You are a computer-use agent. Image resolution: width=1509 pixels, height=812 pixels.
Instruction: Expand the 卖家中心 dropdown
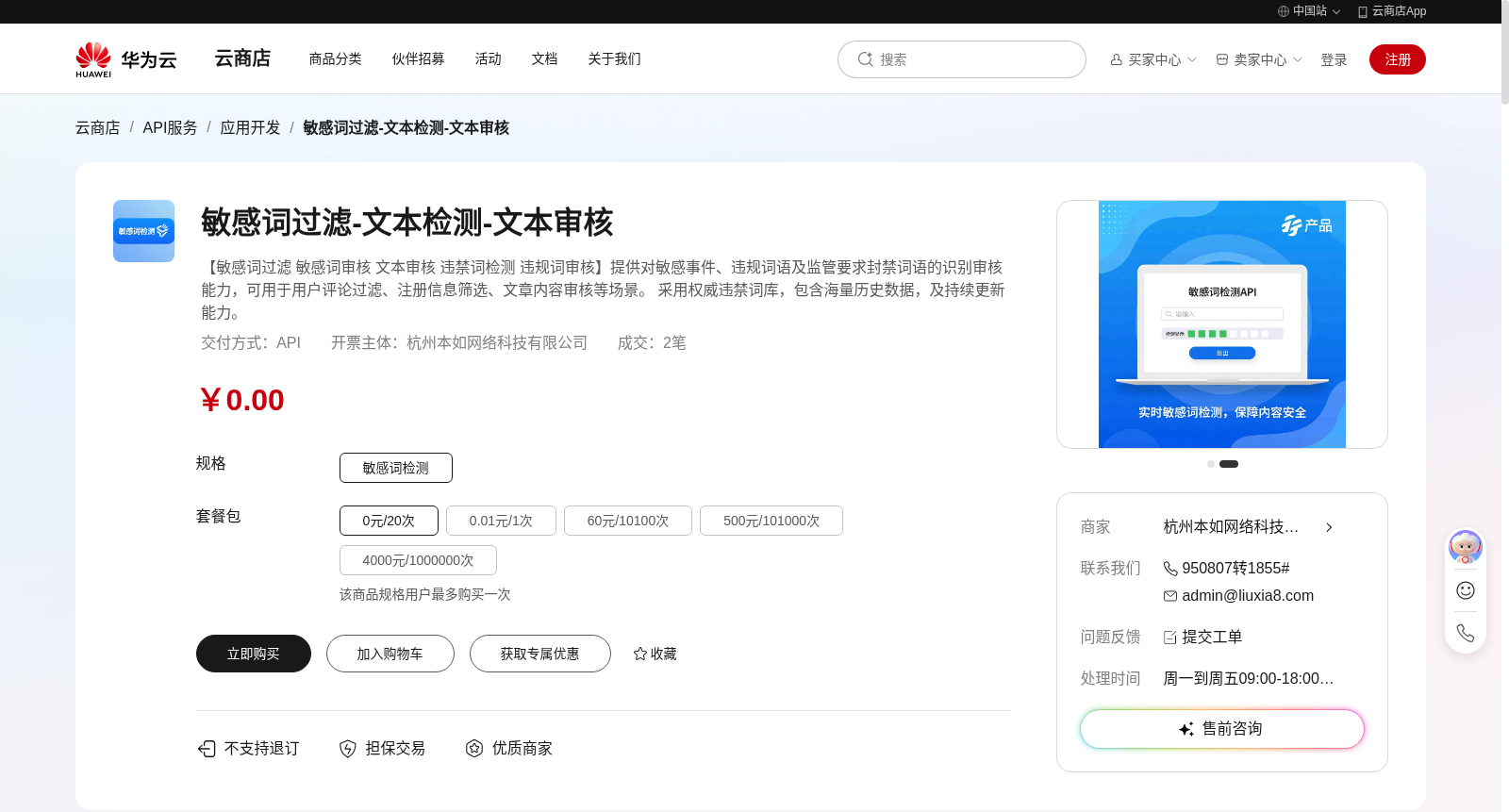pyautogui.click(x=1298, y=59)
